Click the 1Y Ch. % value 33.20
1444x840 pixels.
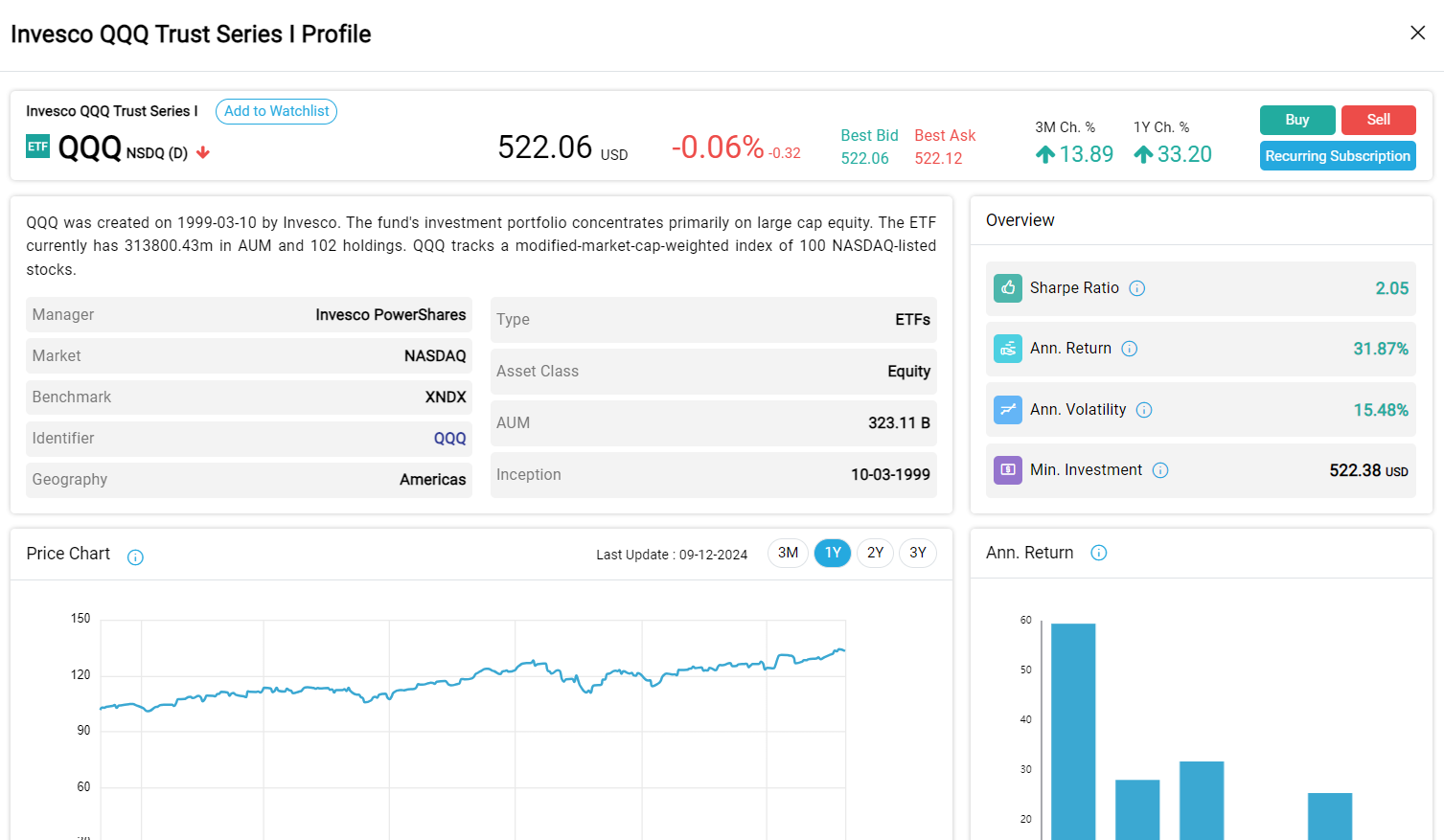(x=1184, y=154)
